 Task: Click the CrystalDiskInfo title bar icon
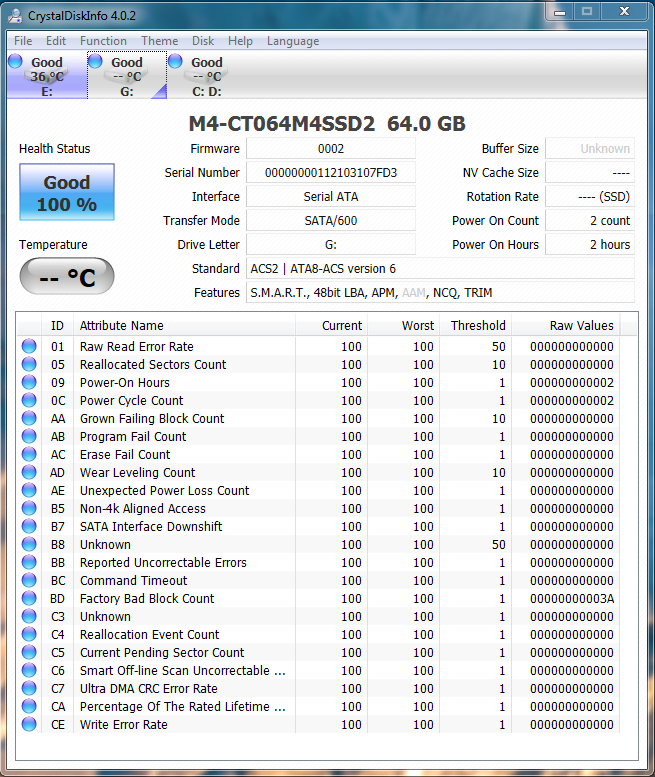[x=15, y=16]
